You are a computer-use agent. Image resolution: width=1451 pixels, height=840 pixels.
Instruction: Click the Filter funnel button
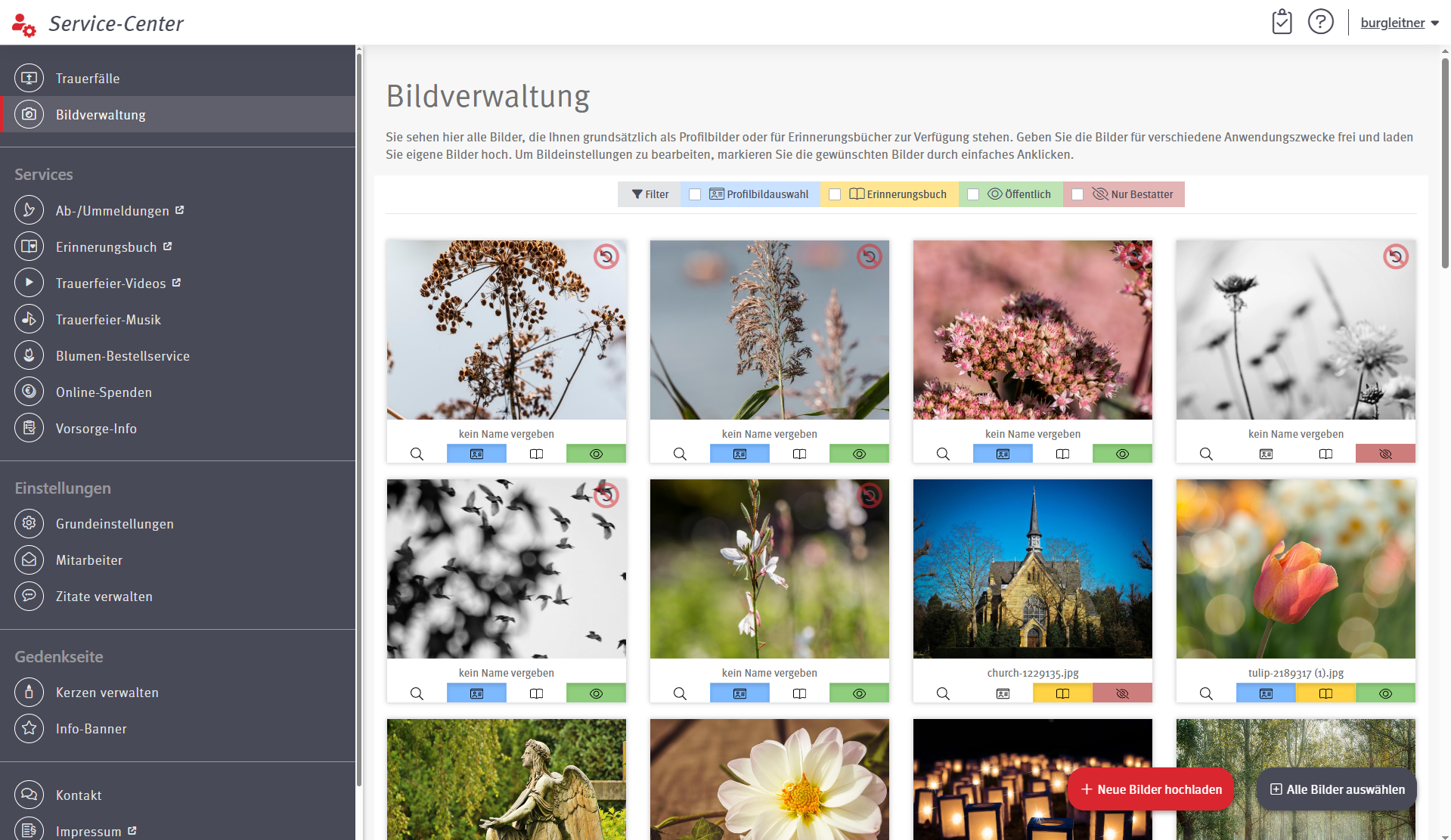650,194
